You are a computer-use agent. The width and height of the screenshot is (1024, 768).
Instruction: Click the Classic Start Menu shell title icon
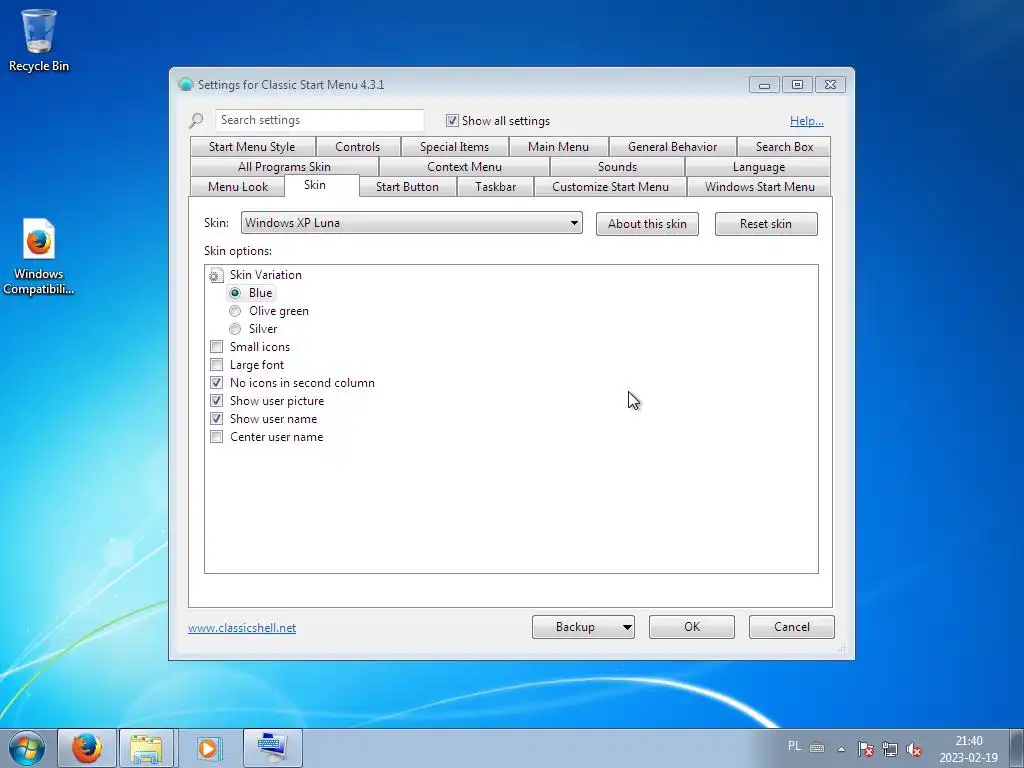pos(185,84)
